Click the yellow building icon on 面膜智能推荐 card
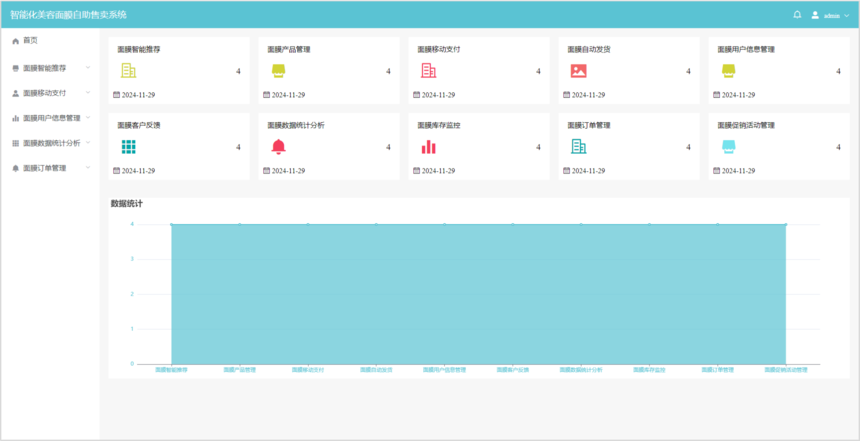The image size is (860, 441). (128, 71)
